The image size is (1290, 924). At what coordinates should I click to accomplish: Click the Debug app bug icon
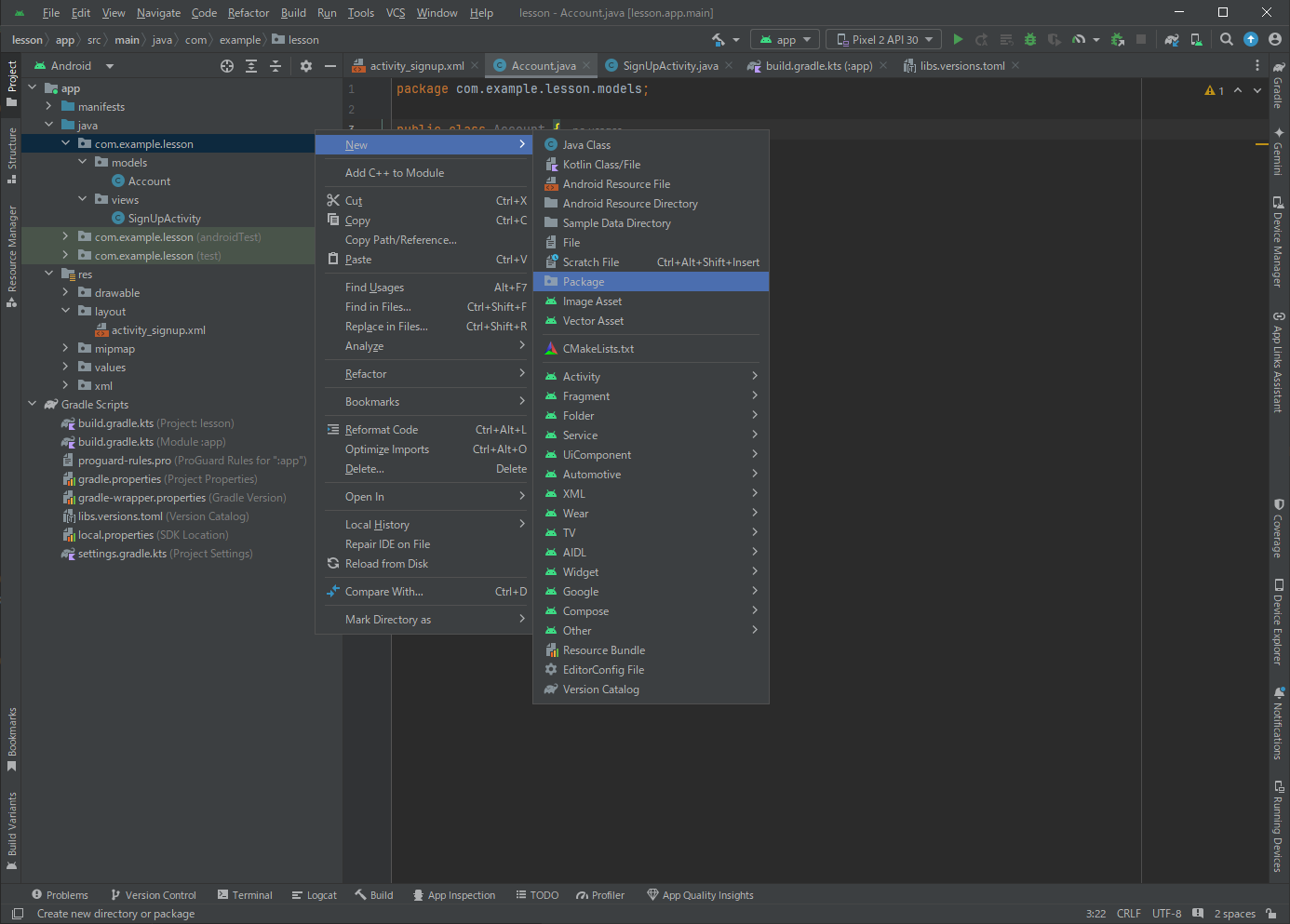click(1030, 39)
